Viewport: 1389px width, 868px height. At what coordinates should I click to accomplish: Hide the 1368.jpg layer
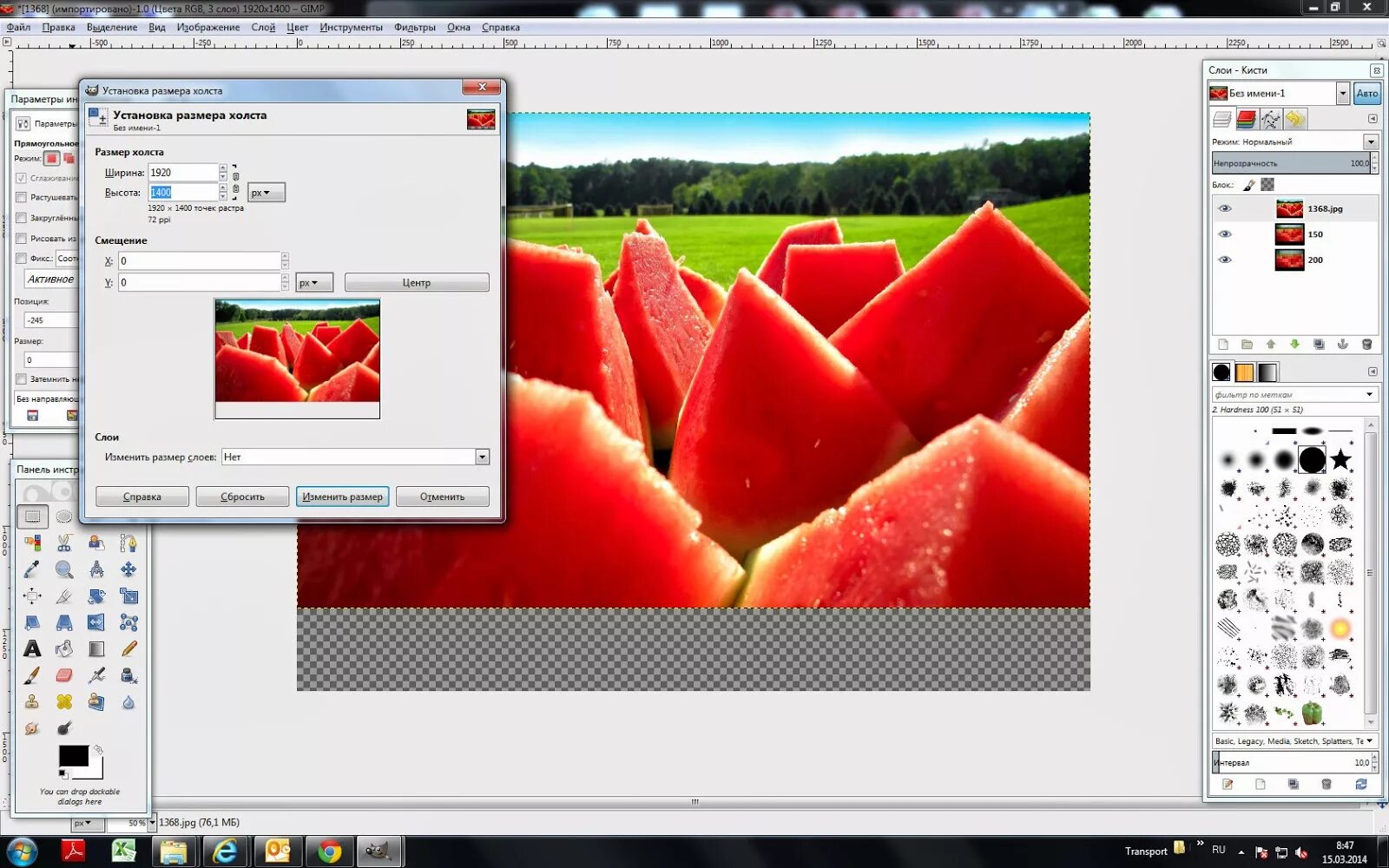pyautogui.click(x=1225, y=208)
